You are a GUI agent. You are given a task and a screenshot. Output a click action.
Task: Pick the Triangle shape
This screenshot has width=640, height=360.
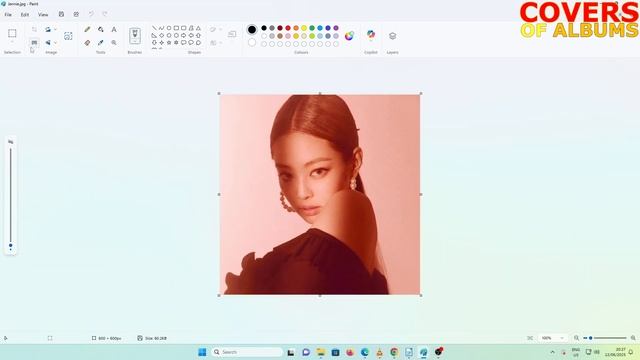click(x=198, y=28)
